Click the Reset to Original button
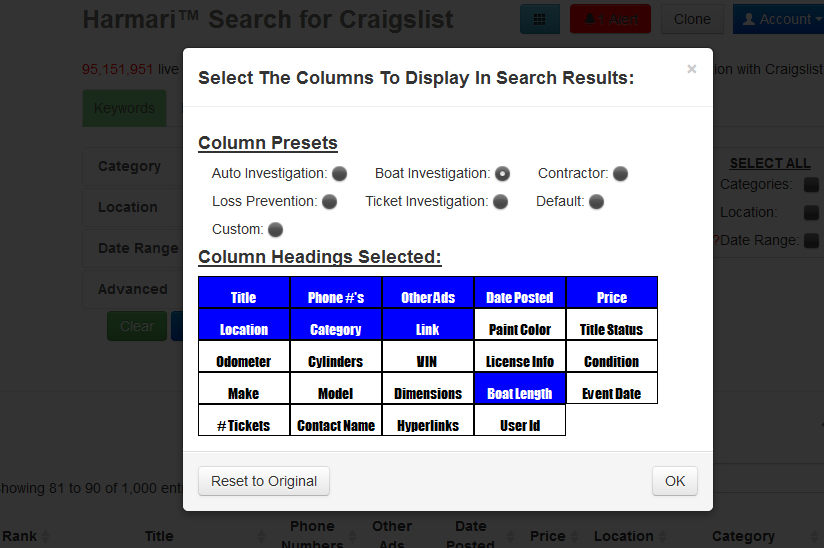This screenshot has width=824, height=548. (x=264, y=481)
